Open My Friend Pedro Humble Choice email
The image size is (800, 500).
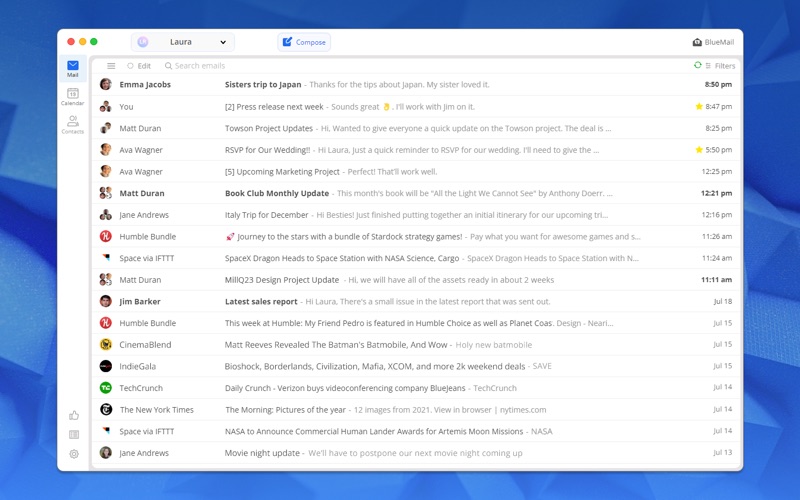coord(416,323)
